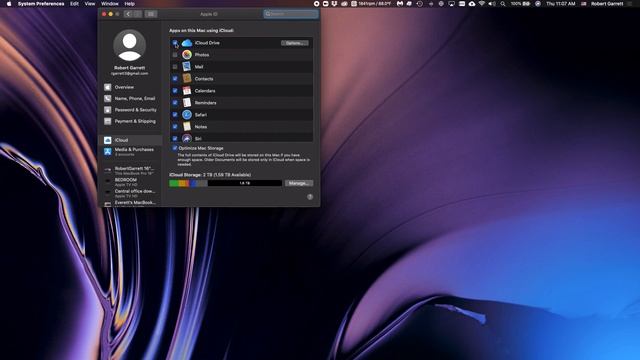Screen dimensions: 640x360
Task: Click the Mail stamp icon
Action: [x=187, y=67]
